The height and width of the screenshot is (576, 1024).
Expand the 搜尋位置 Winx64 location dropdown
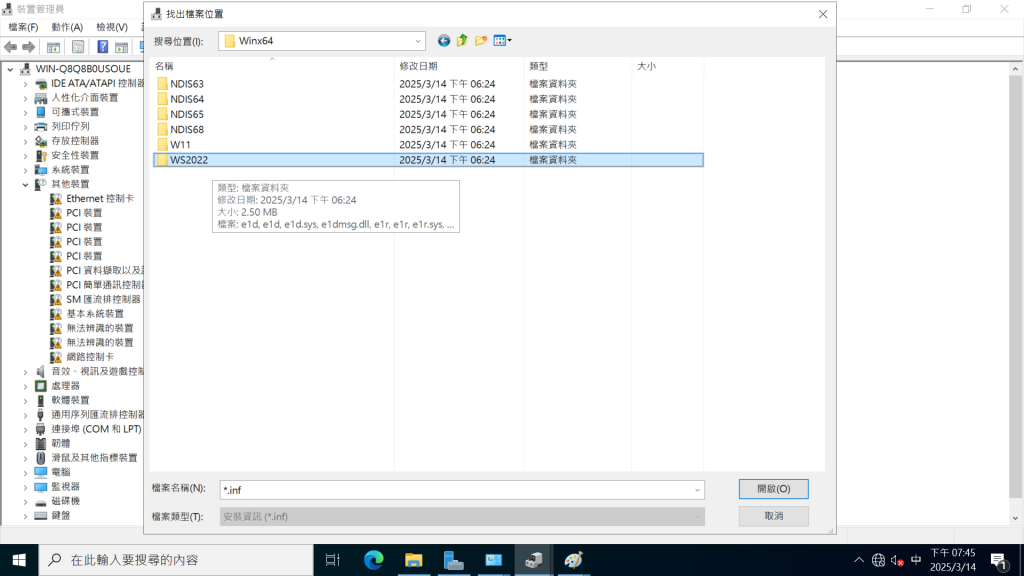point(419,41)
